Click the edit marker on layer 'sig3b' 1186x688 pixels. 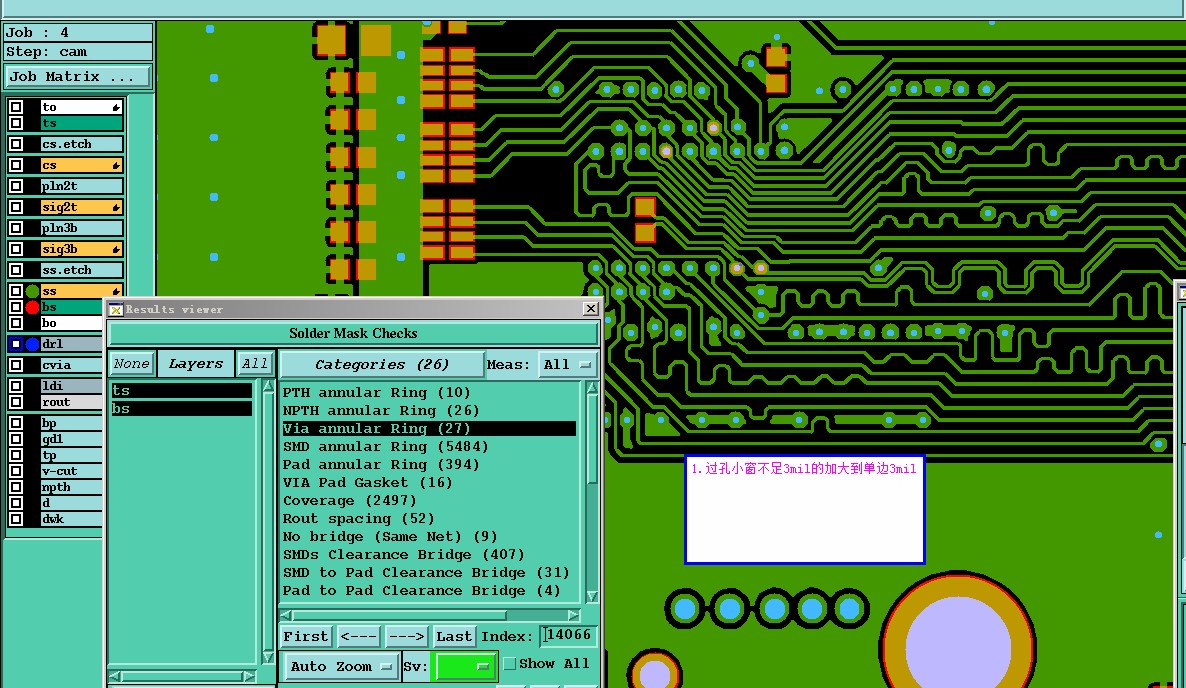pos(116,249)
